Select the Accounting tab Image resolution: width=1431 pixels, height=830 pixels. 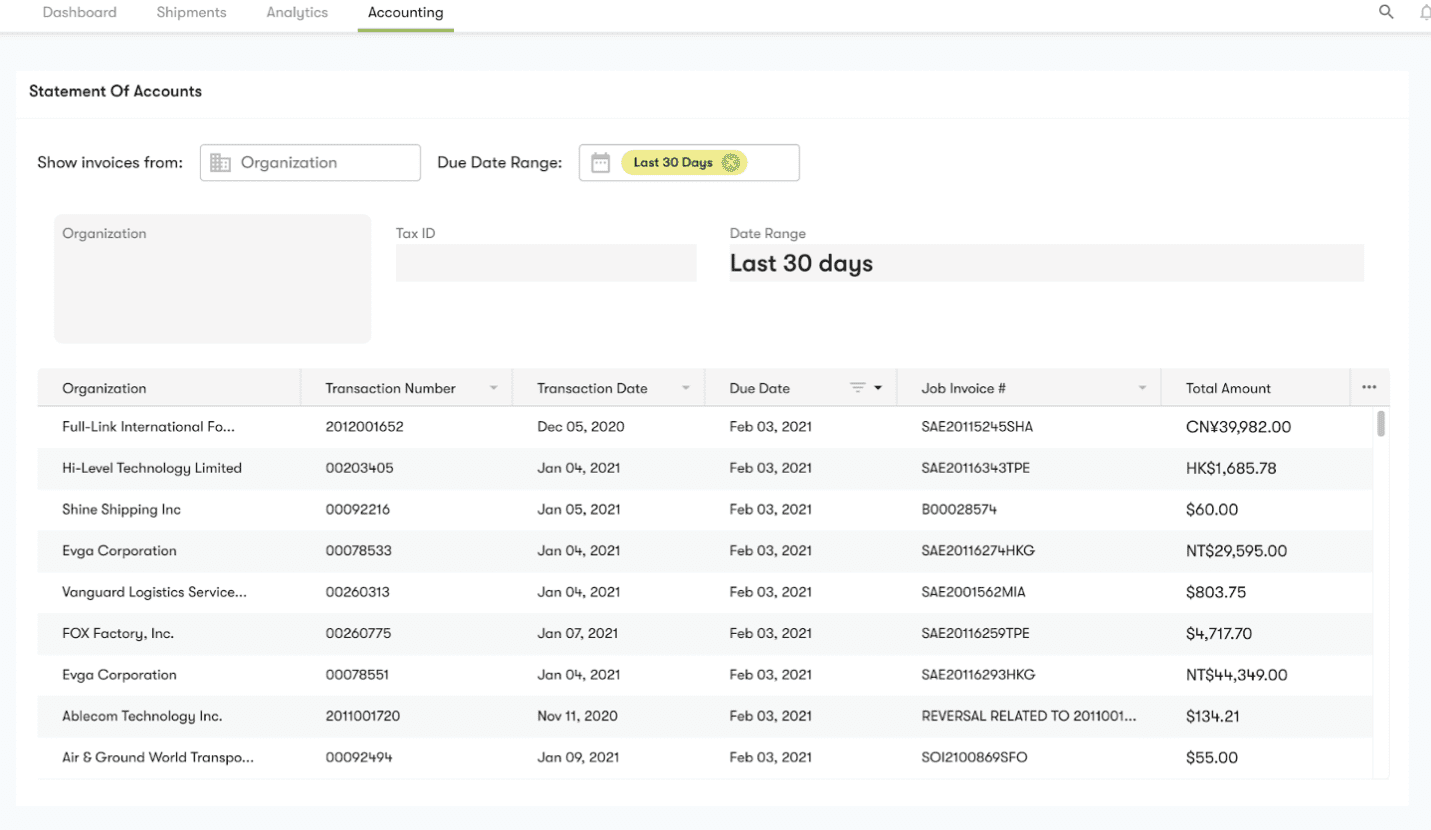tap(405, 13)
